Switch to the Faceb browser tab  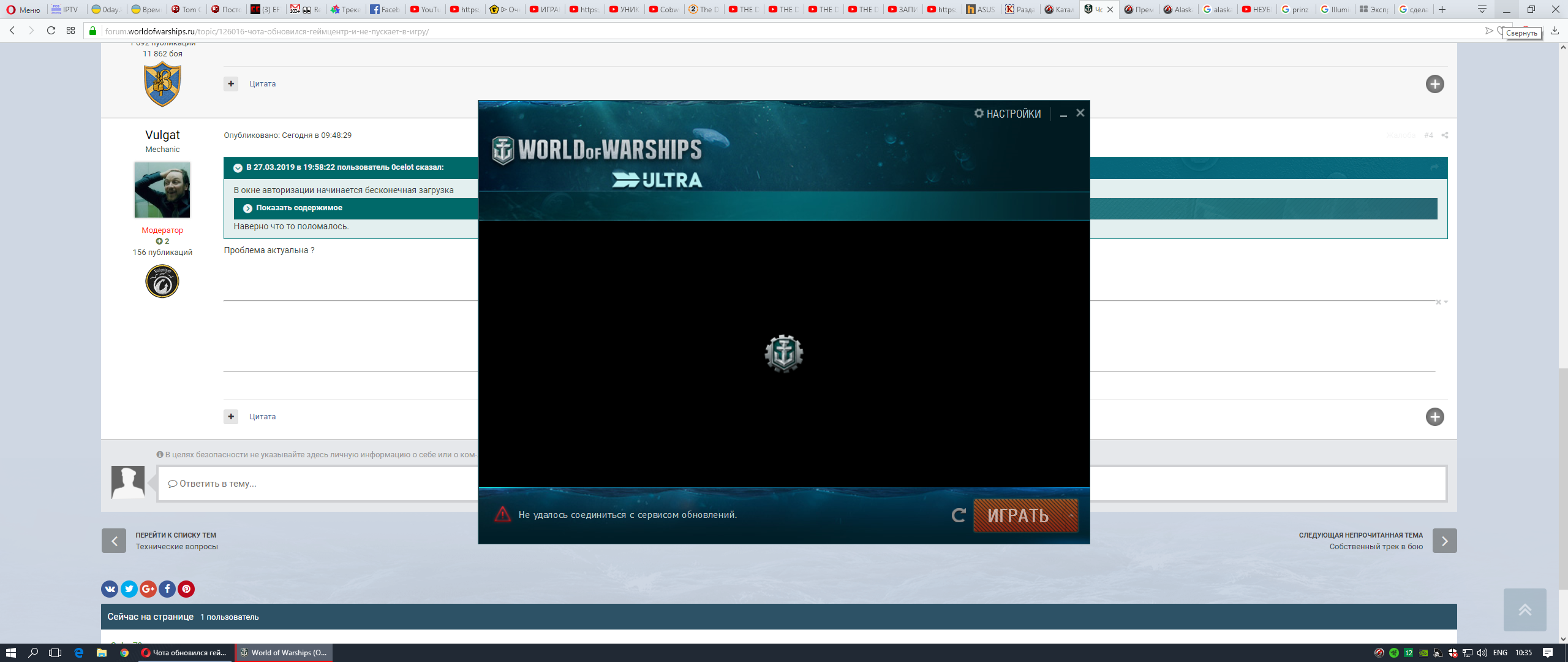click(385, 9)
